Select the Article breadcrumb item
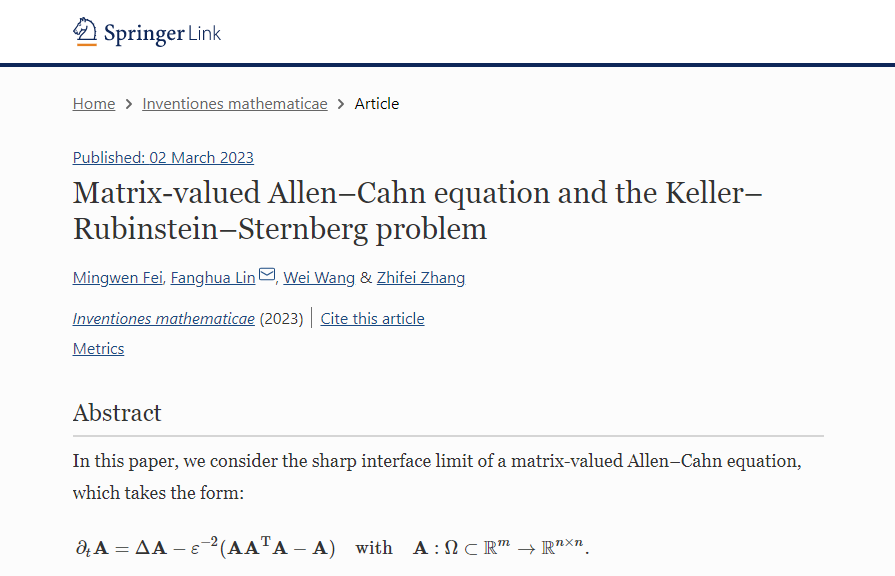The width and height of the screenshot is (895, 576). coord(377,104)
